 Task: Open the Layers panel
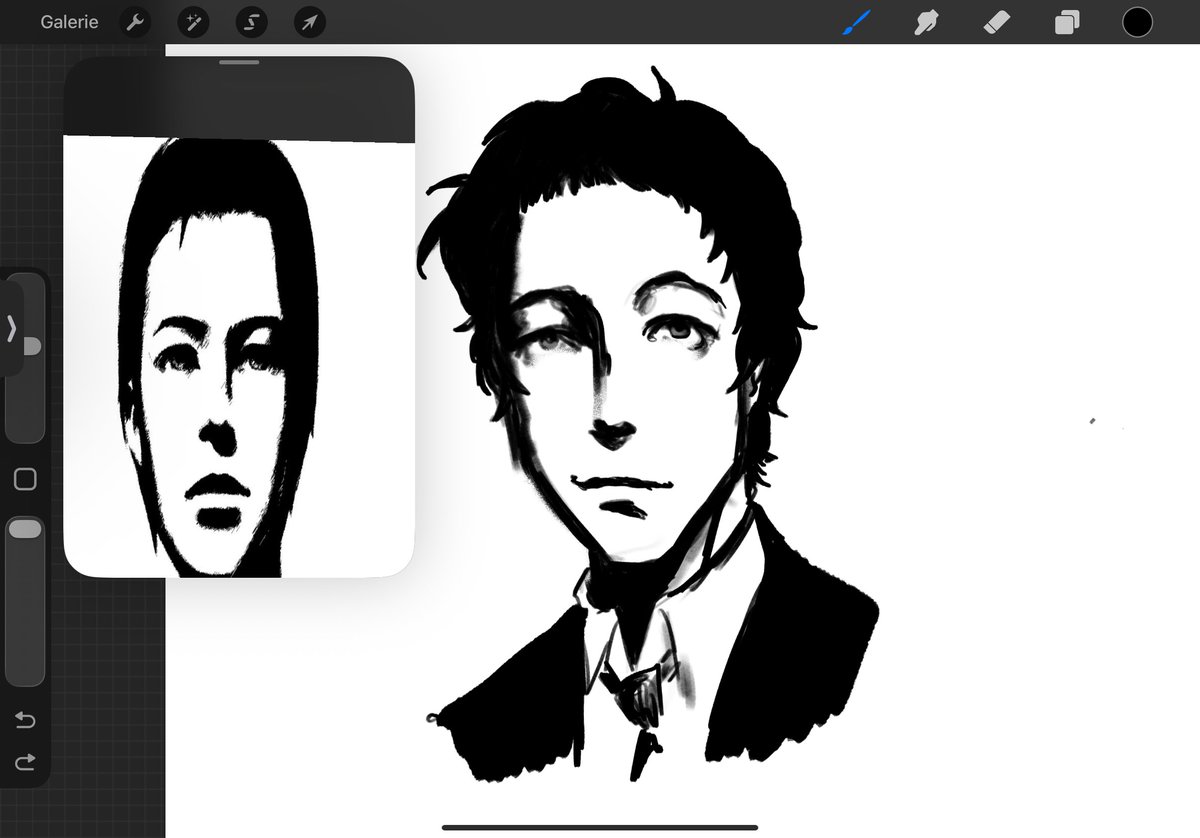[1067, 22]
